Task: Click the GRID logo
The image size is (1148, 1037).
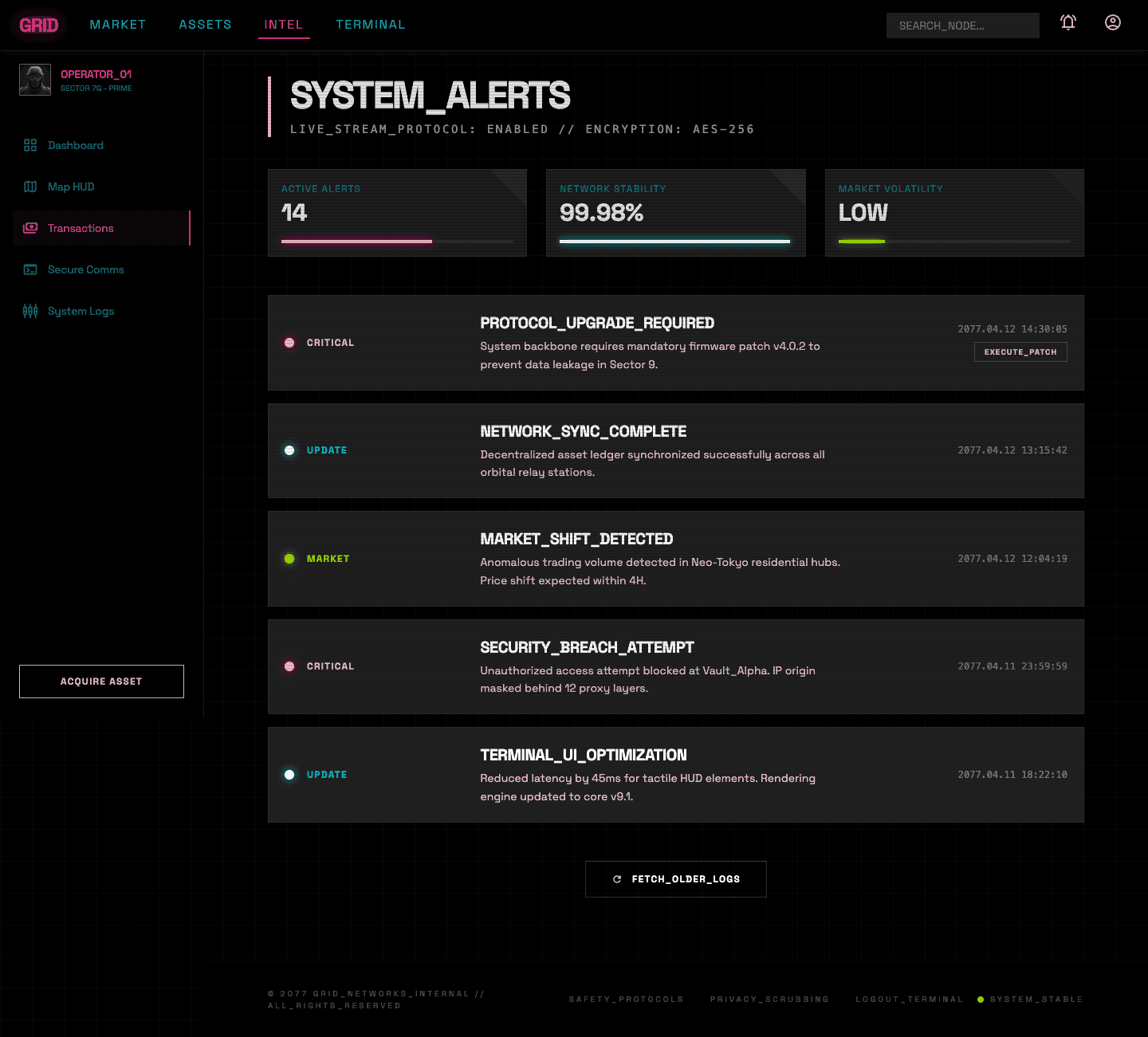Action: [x=39, y=25]
